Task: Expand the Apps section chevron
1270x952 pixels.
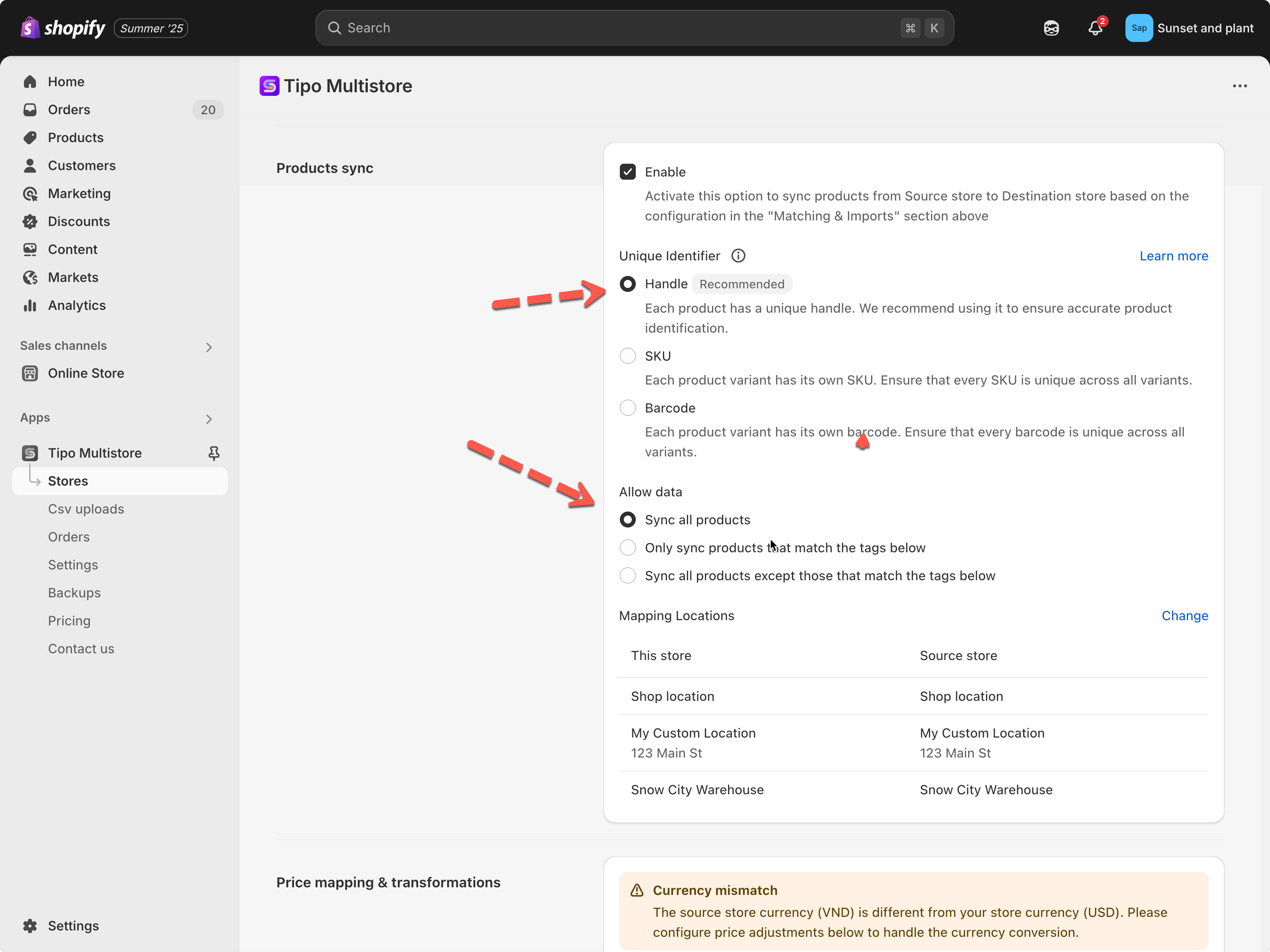Action: pyautogui.click(x=208, y=419)
